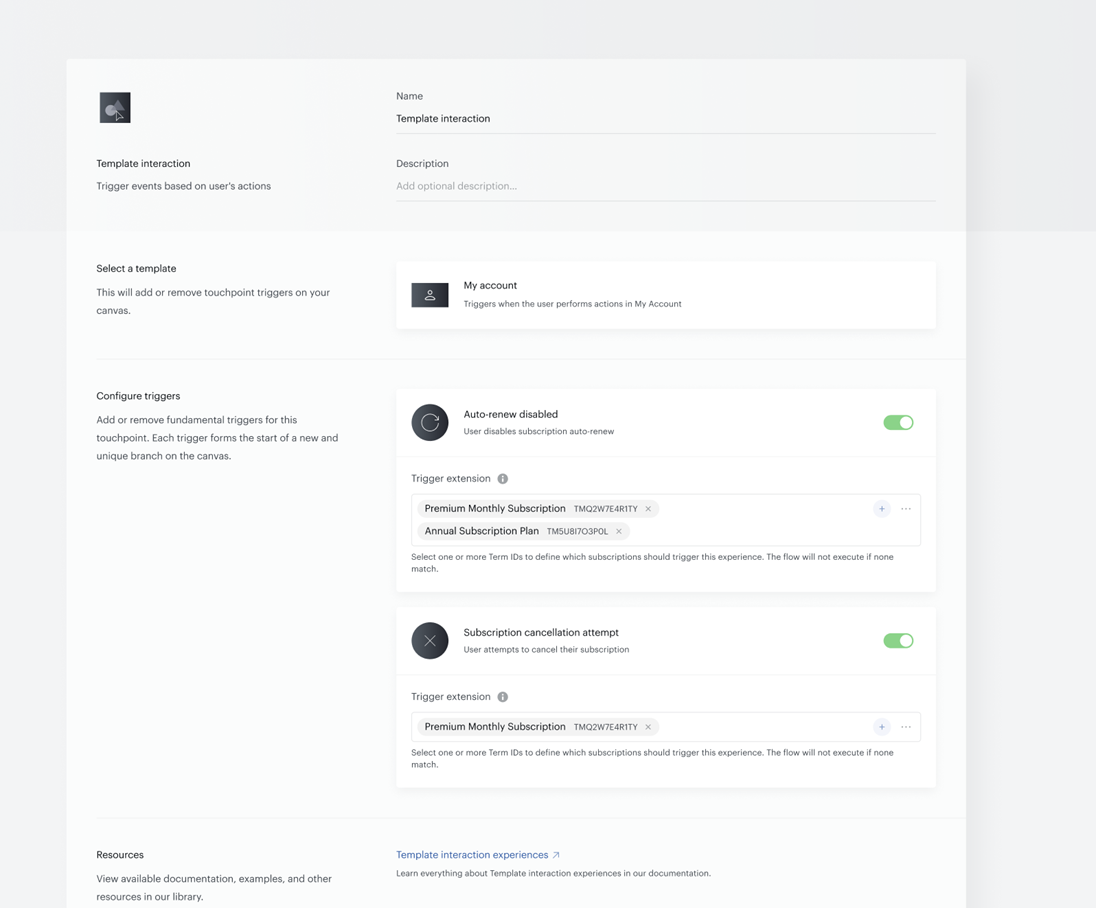This screenshot has height=908, width=1096.
Task: Edit the Name field Template interaction
Action: pyautogui.click(x=665, y=119)
